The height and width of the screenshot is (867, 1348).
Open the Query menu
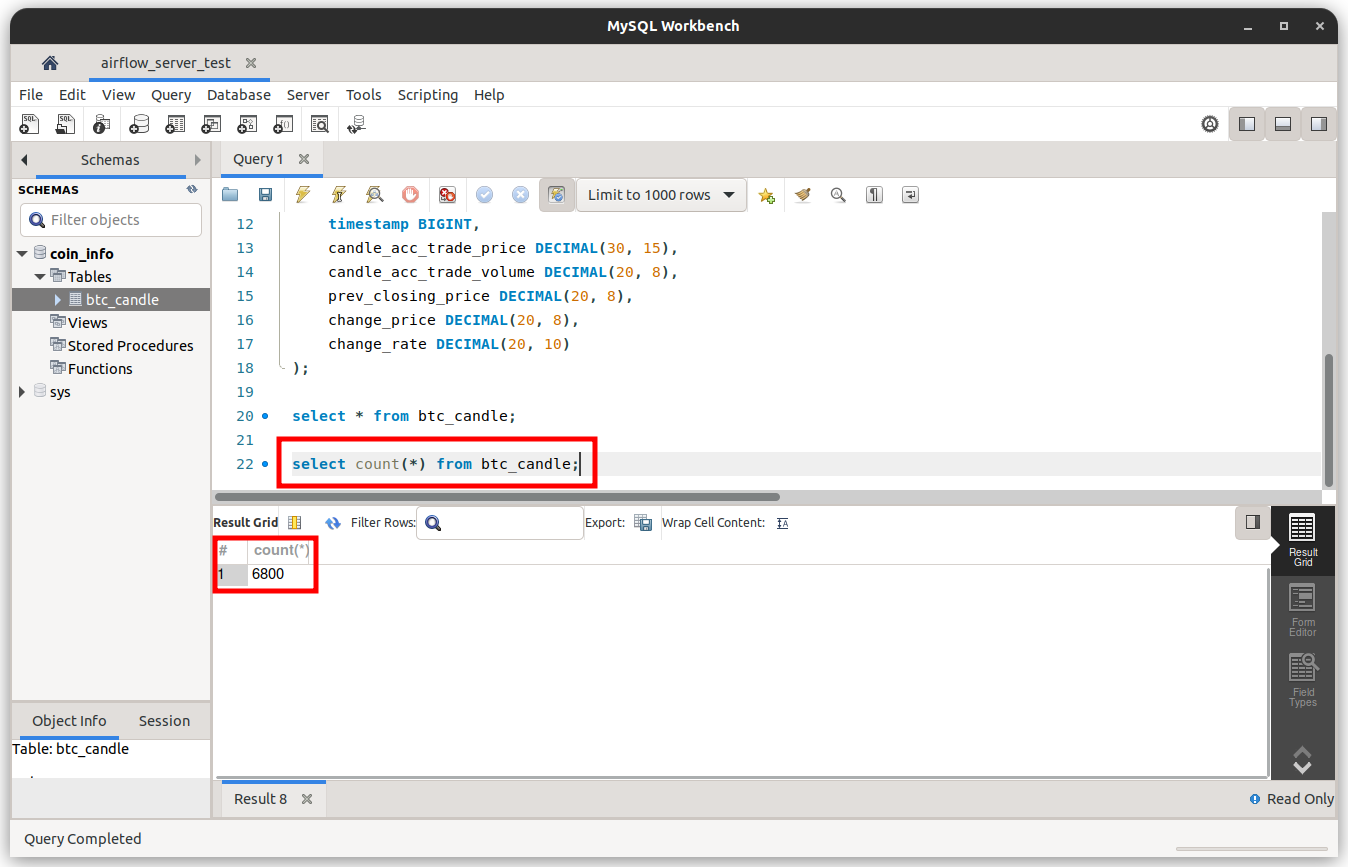pos(171,95)
